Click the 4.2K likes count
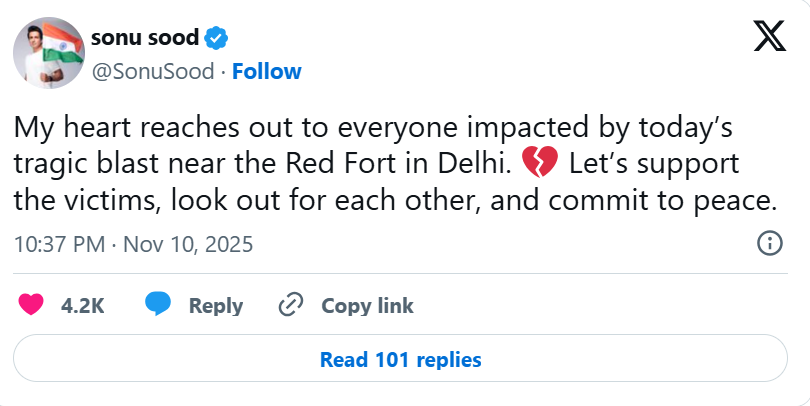 (83, 306)
